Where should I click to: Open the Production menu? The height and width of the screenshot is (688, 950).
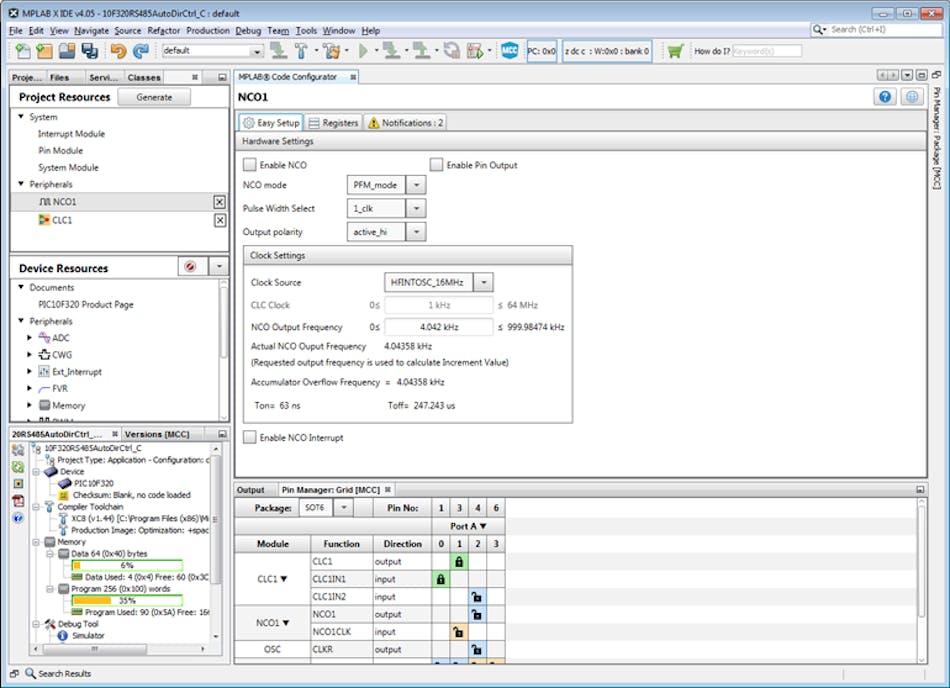209,30
